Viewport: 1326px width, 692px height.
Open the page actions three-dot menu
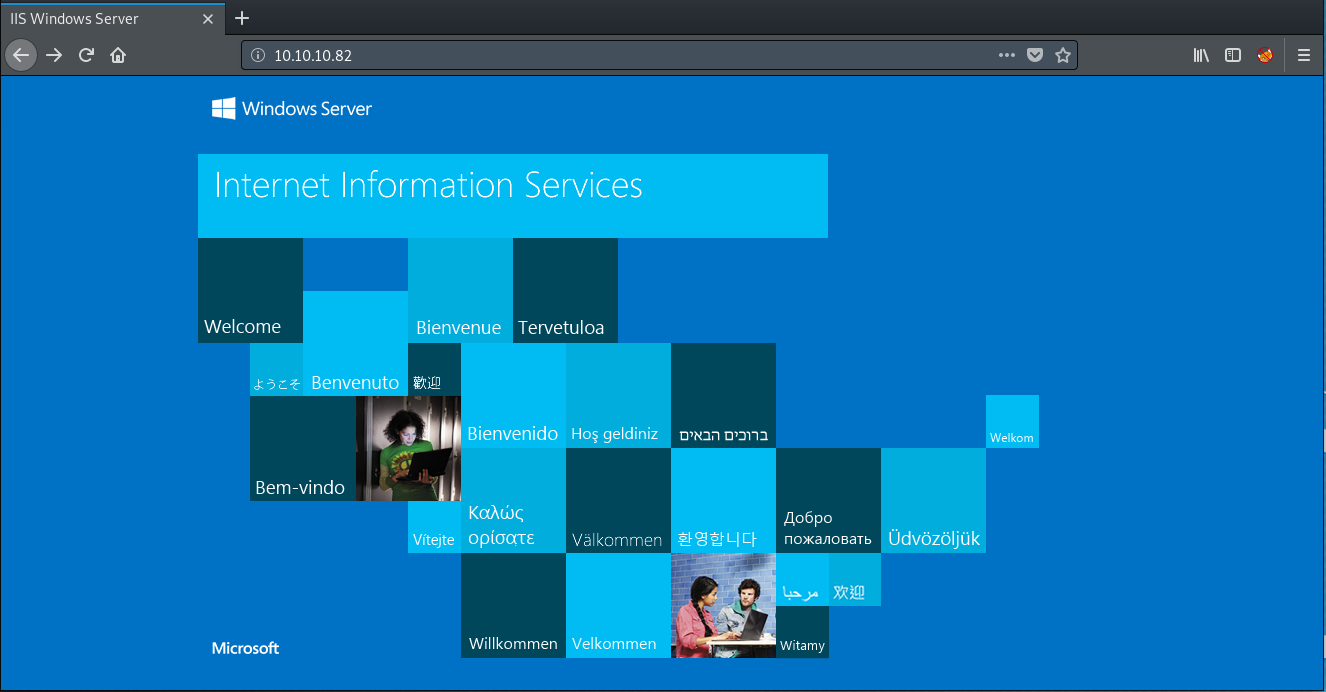coord(1007,56)
